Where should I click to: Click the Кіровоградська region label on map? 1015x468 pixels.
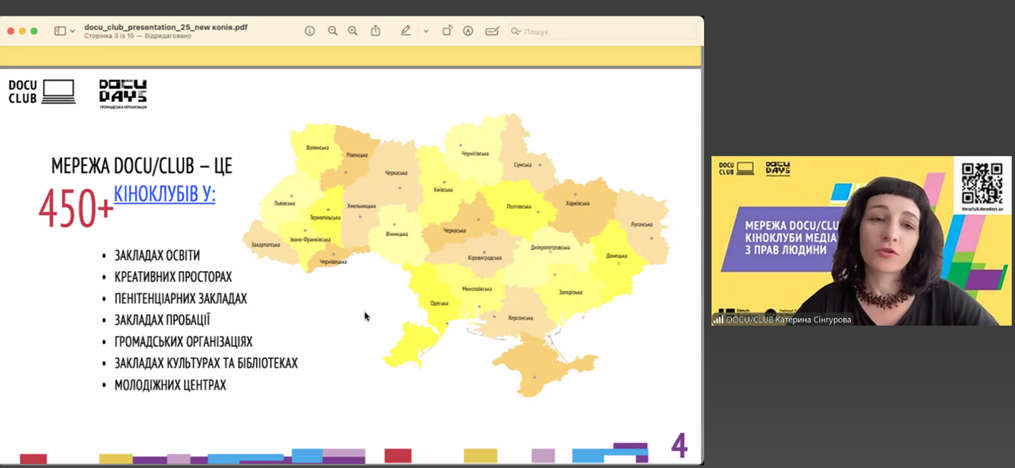pos(484,258)
